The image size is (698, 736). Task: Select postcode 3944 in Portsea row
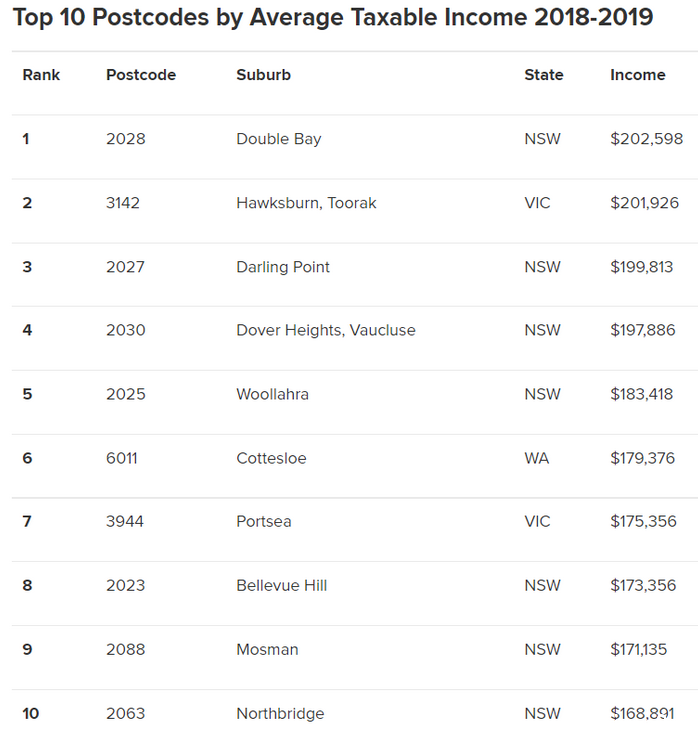tap(125, 521)
